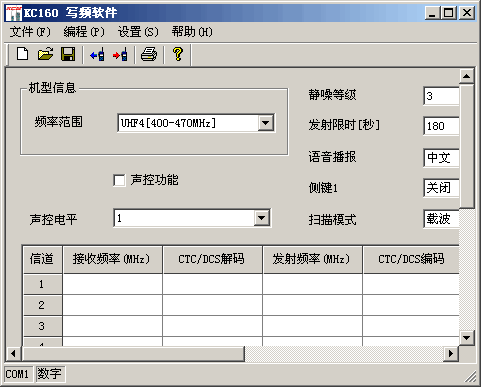The width and height of the screenshot is (481, 387).
Task: Open the 编程(P) menu
Action: click(x=84, y=32)
